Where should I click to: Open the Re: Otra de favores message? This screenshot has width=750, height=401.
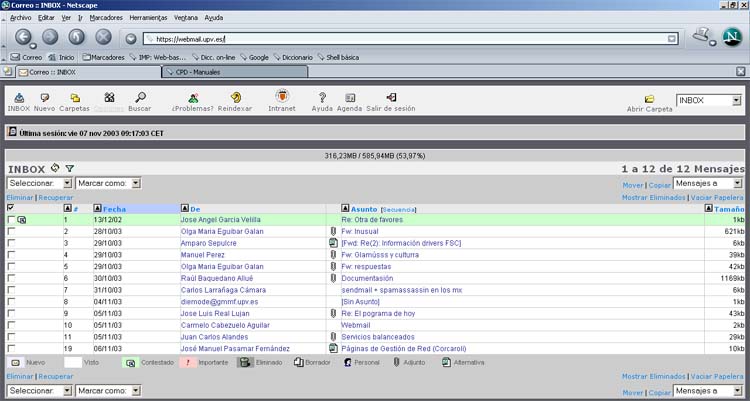click(372, 220)
